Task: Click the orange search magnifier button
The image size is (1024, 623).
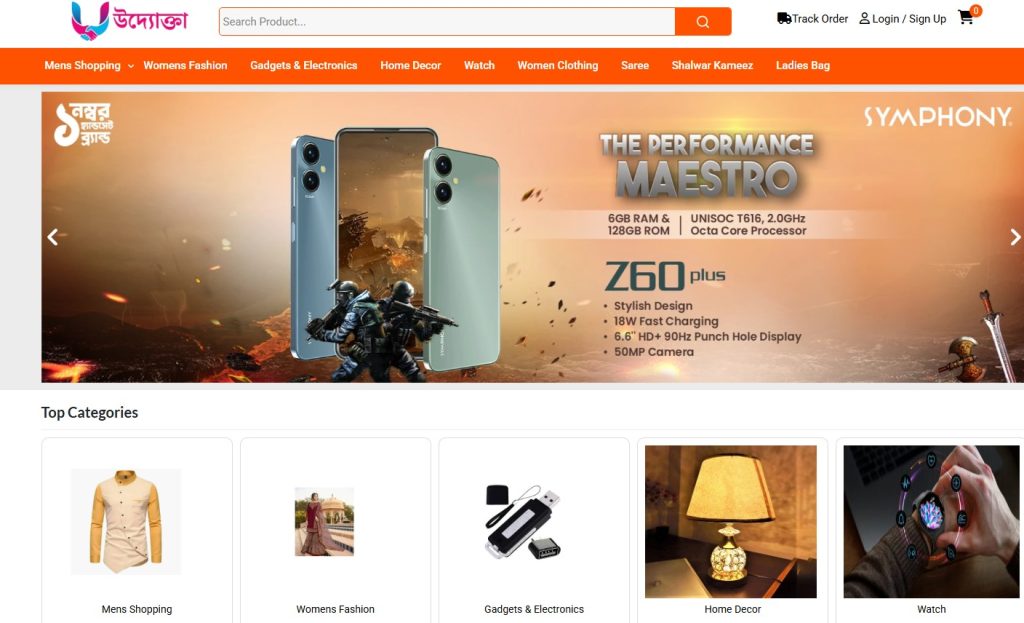Action: (703, 22)
